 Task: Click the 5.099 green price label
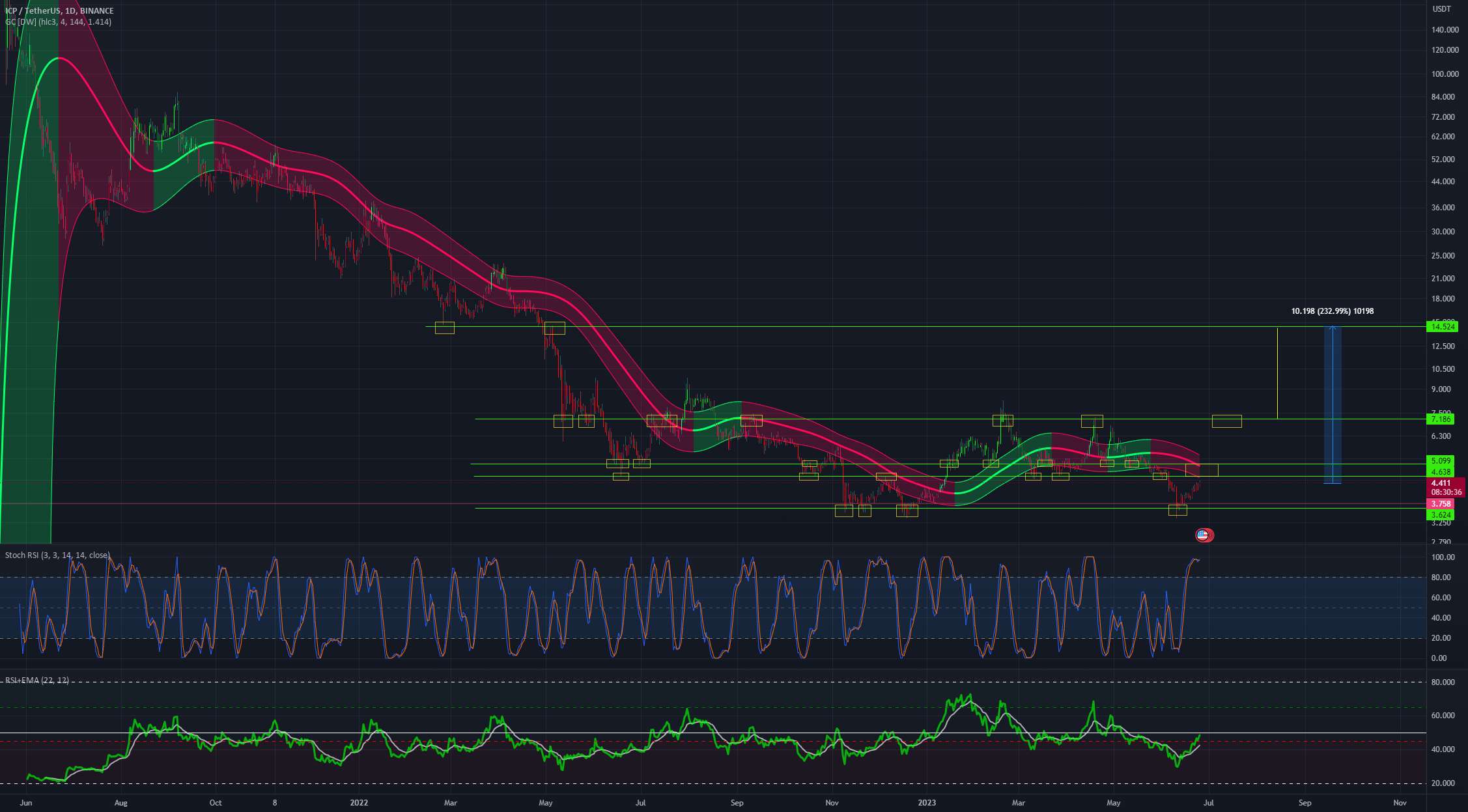coord(1441,460)
